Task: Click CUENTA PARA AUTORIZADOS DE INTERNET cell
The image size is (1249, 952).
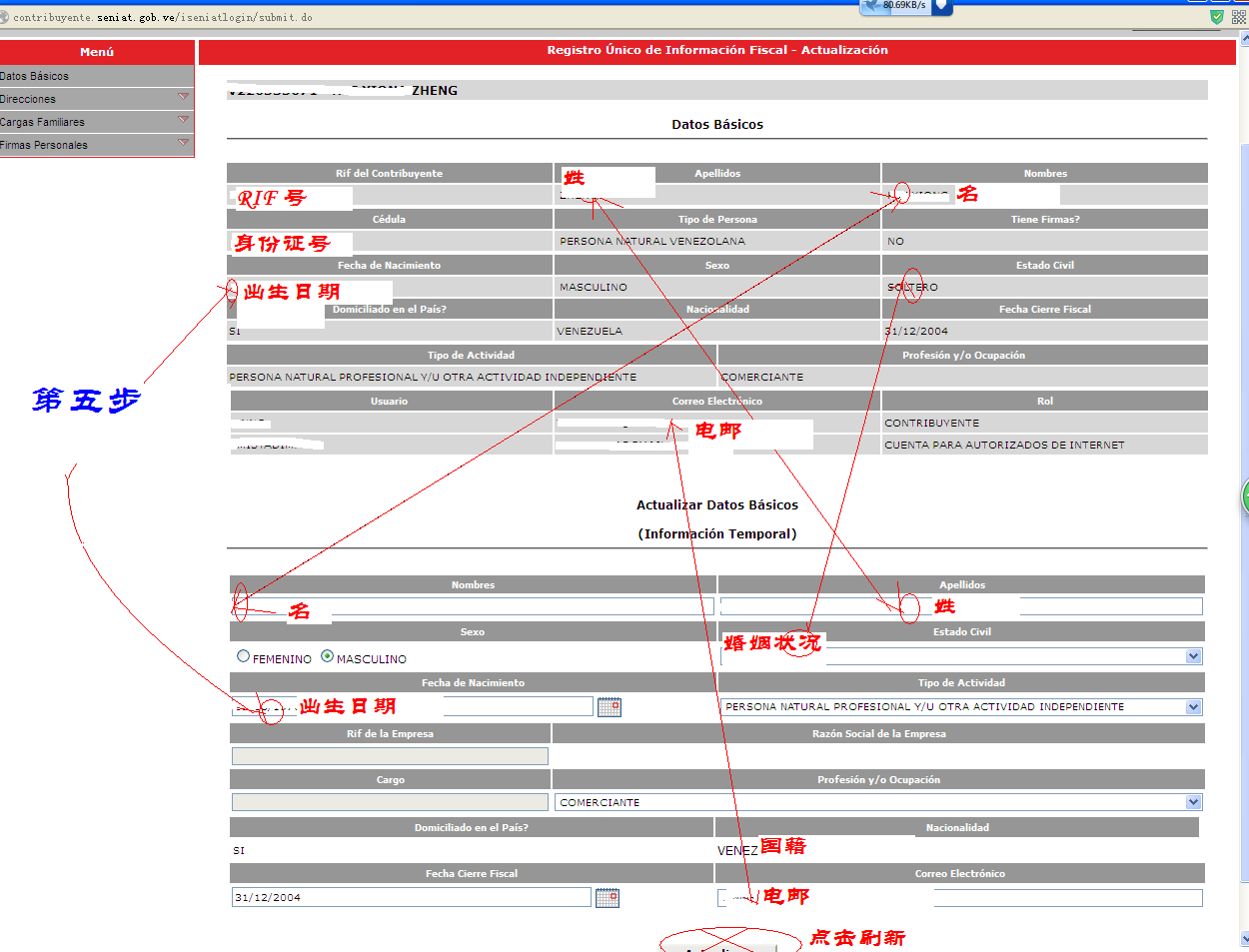Action: 1045,445
